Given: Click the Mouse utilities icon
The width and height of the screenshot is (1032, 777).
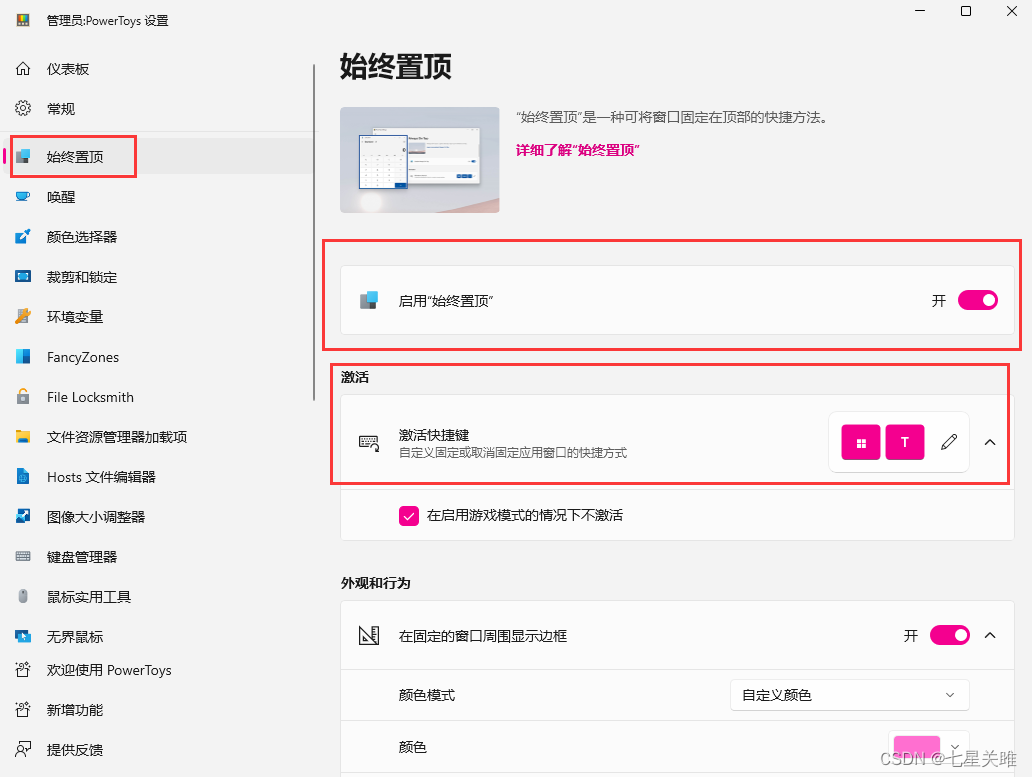Looking at the screenshot, I should point(23,597).
